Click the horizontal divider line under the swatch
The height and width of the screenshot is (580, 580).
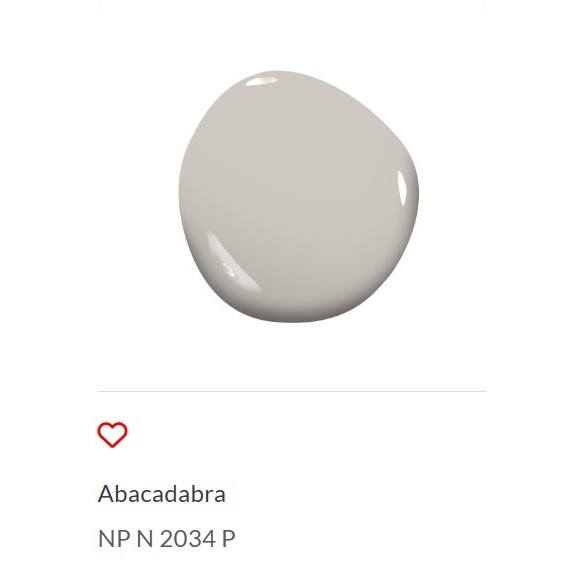point(292,391)
